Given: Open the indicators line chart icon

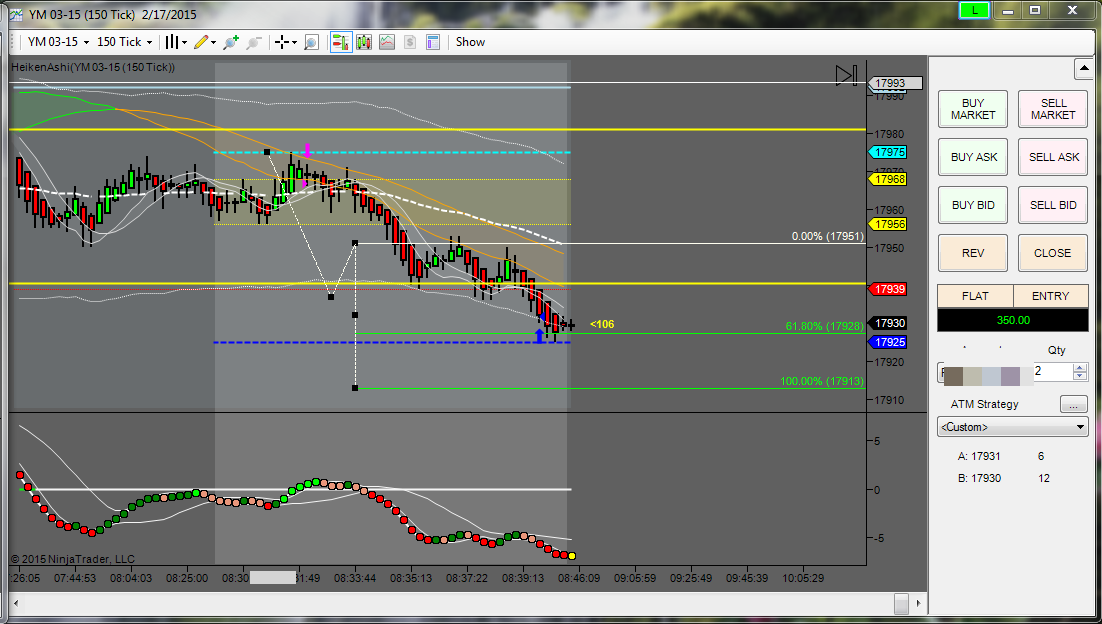Looking at the screenshot, I should (x=387, y=42).
